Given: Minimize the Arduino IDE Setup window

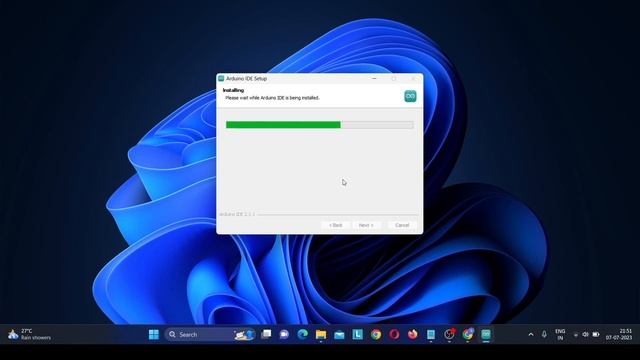Looking at the screenshot, I should [x=374, y=78].
